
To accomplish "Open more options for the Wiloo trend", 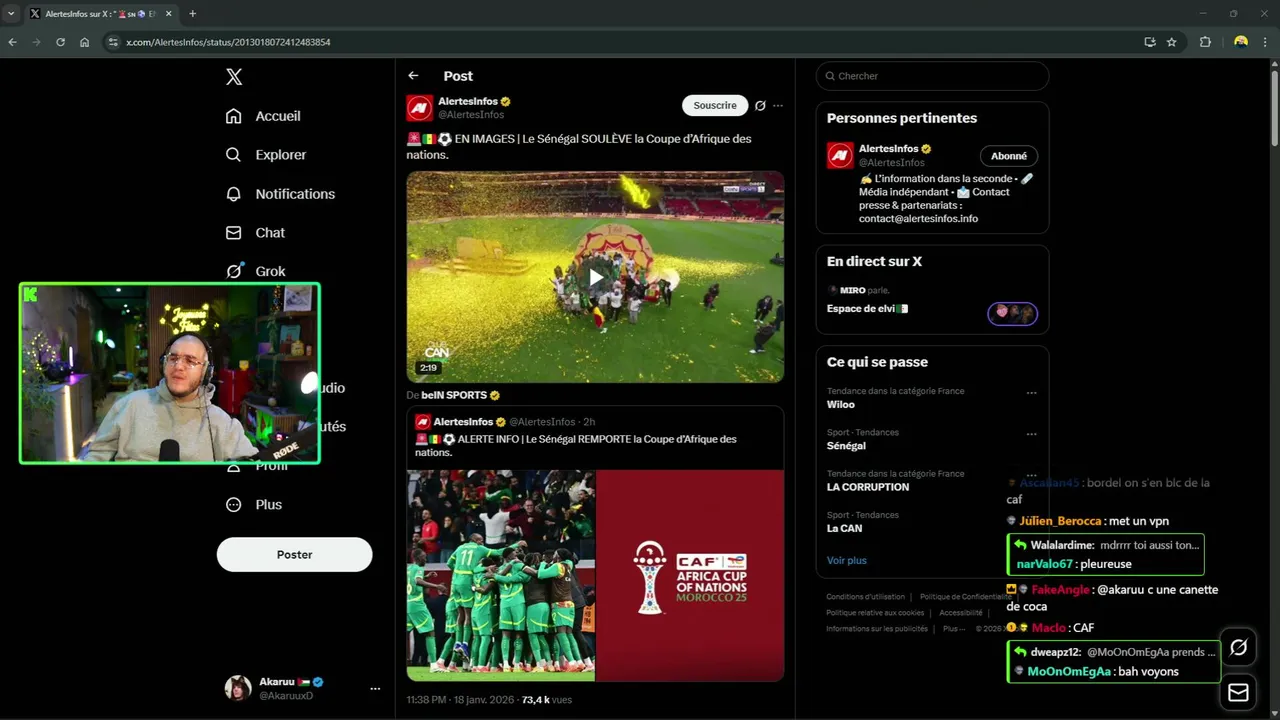I will click(1031, 393).
